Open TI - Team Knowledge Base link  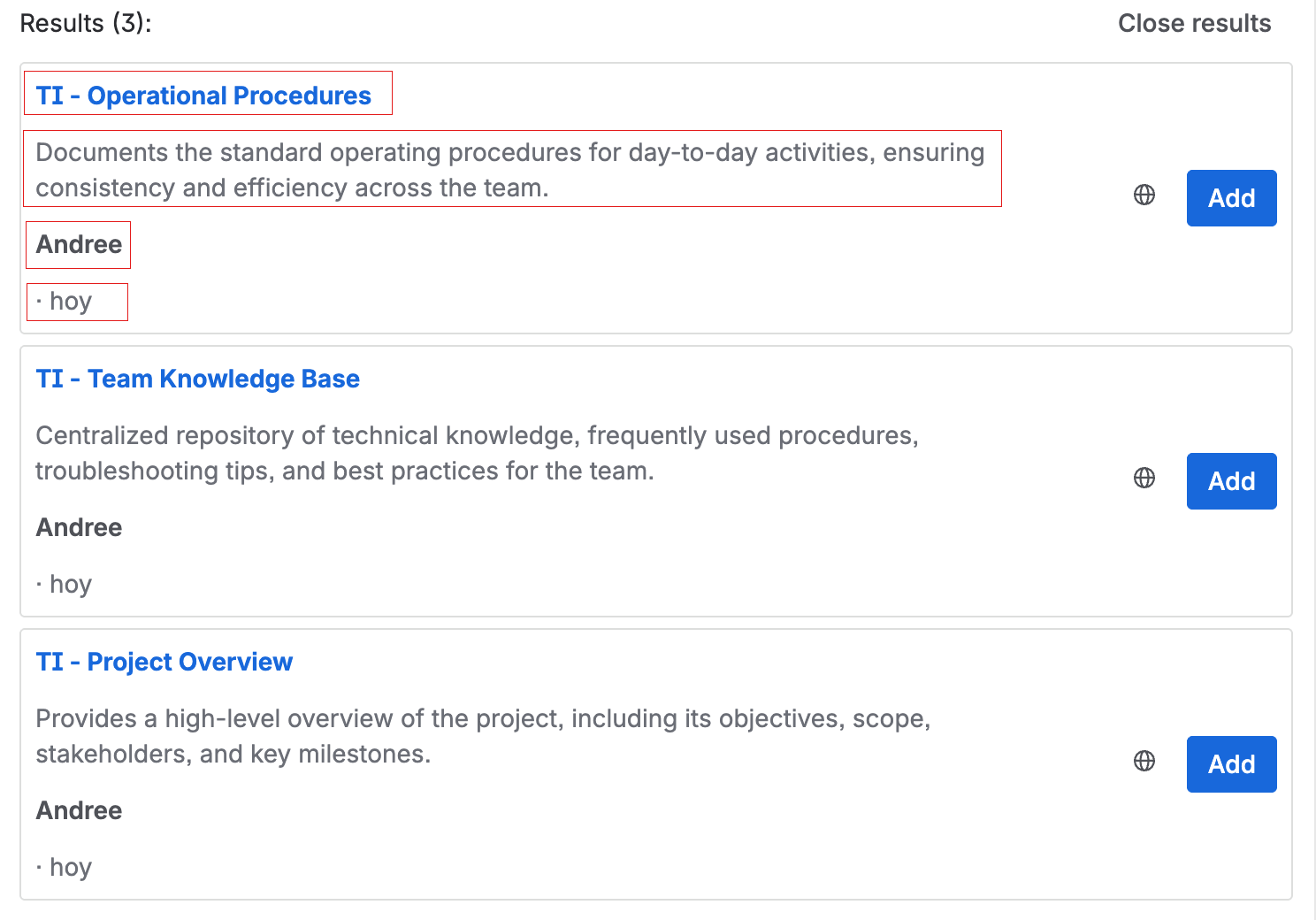[x=198, y=379]
